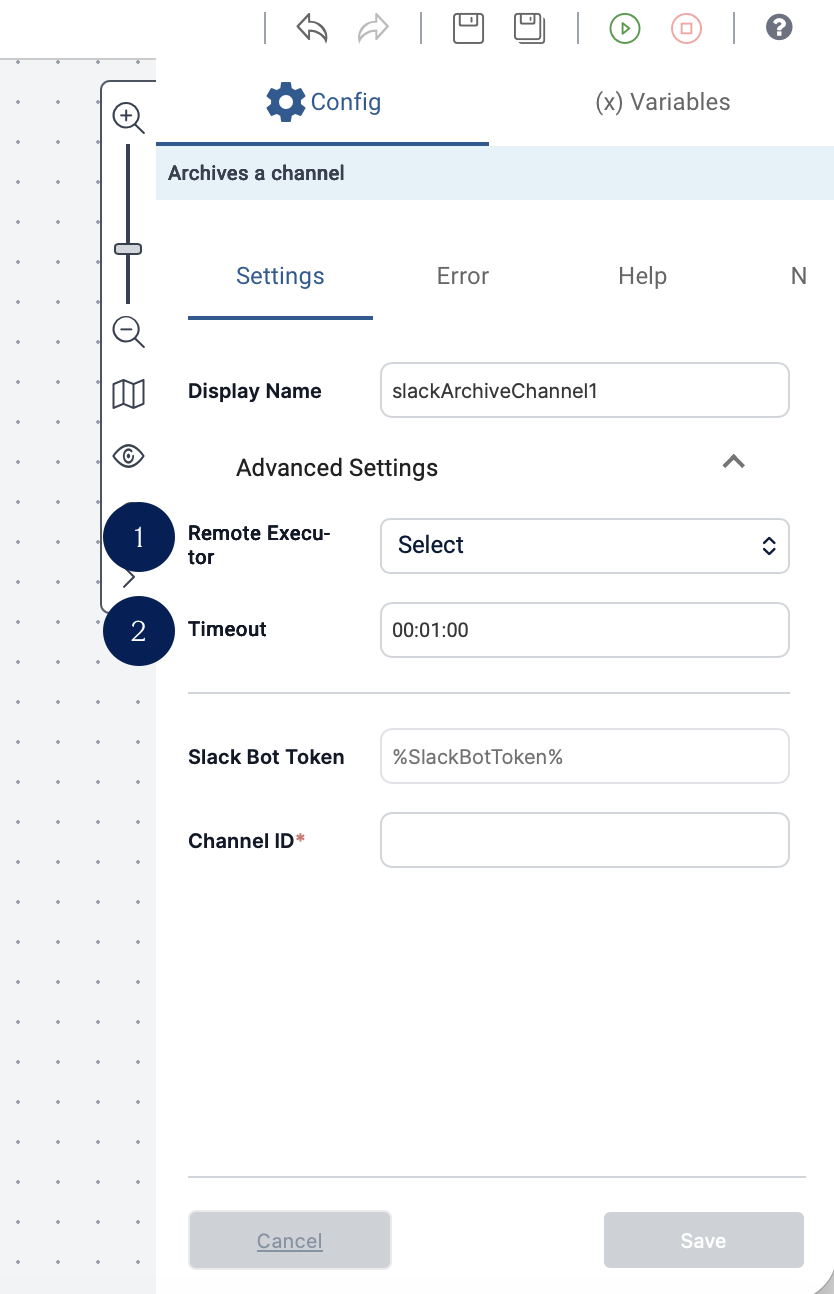This screenshot has width=834, height=1294.
Task: Open the help question mark icon
Action: (779, 28)
